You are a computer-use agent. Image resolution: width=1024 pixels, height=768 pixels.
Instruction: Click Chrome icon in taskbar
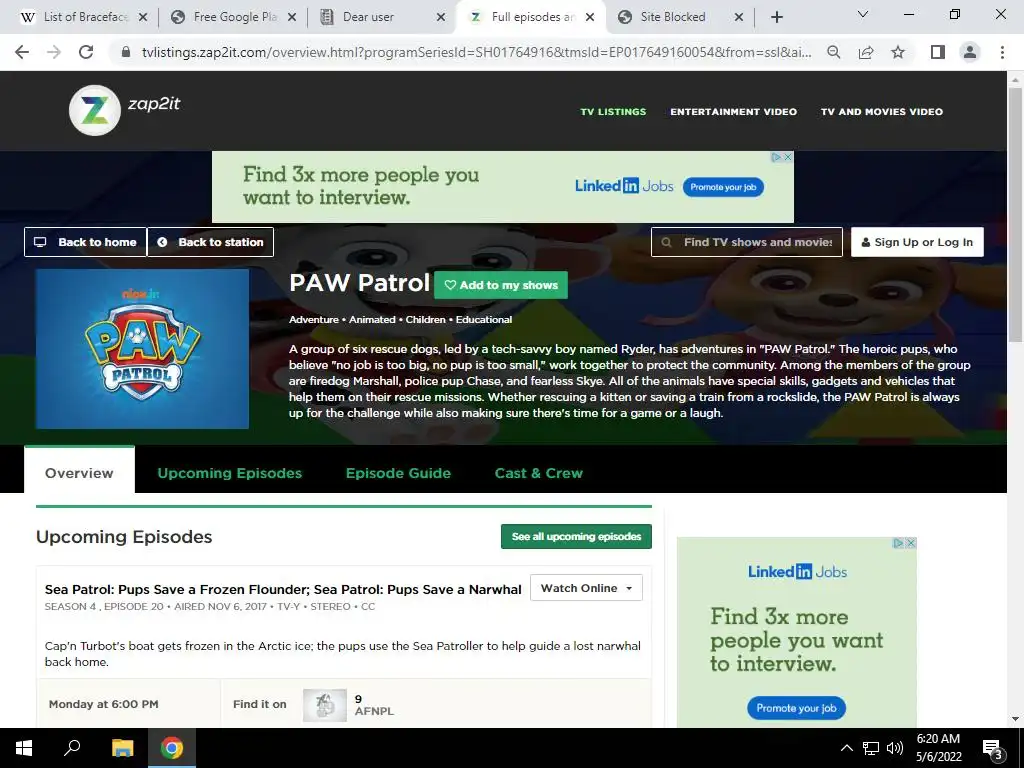tap(172, 748)
